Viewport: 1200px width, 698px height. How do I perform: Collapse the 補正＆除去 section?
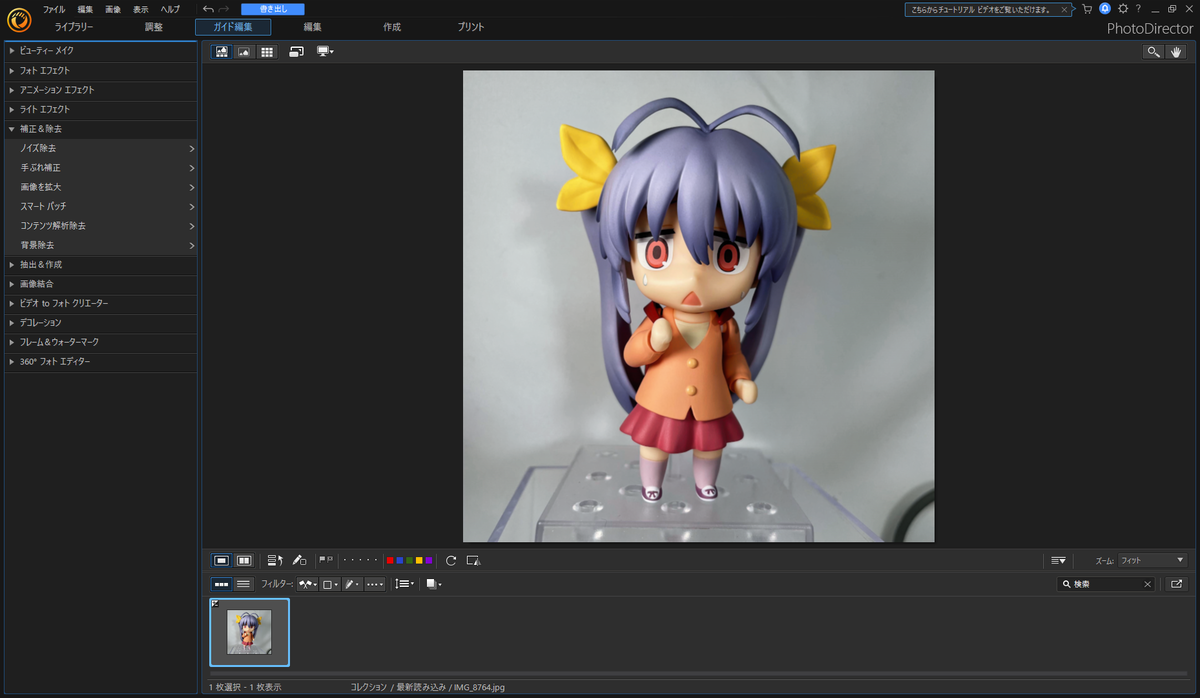(100, 129)
